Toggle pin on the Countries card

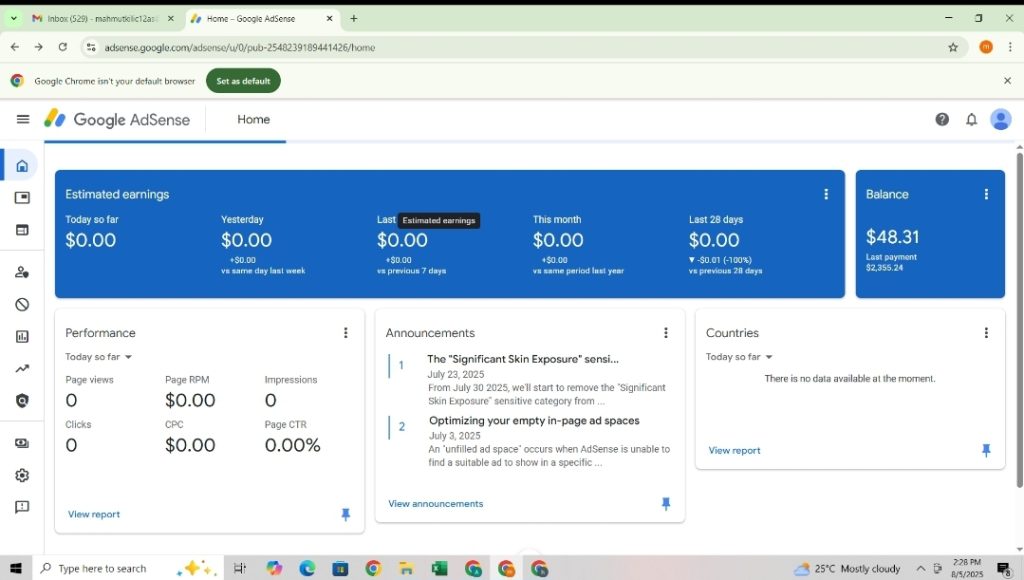tap(986, 451)
